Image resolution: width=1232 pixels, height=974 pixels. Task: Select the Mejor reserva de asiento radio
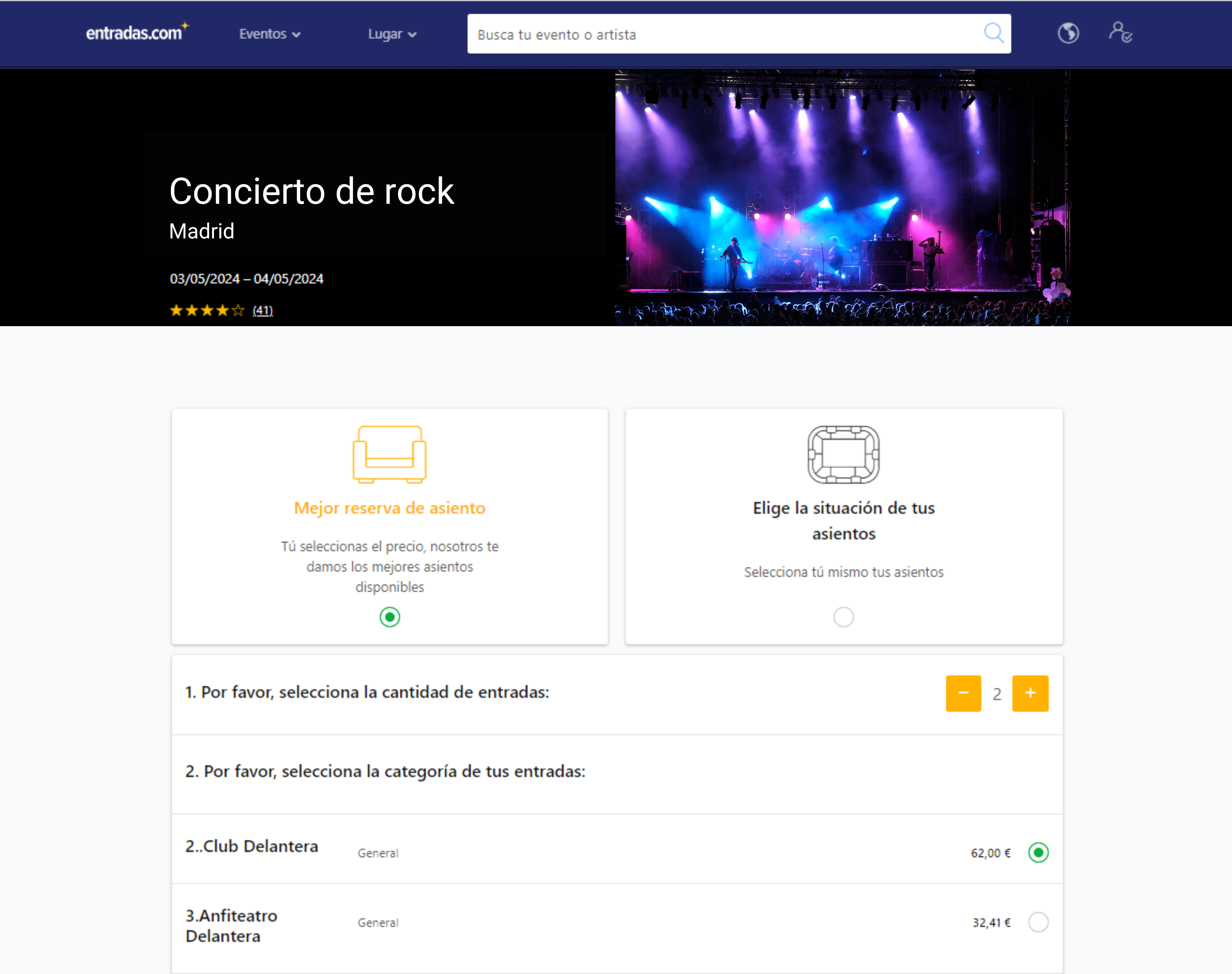pos(390,617)
